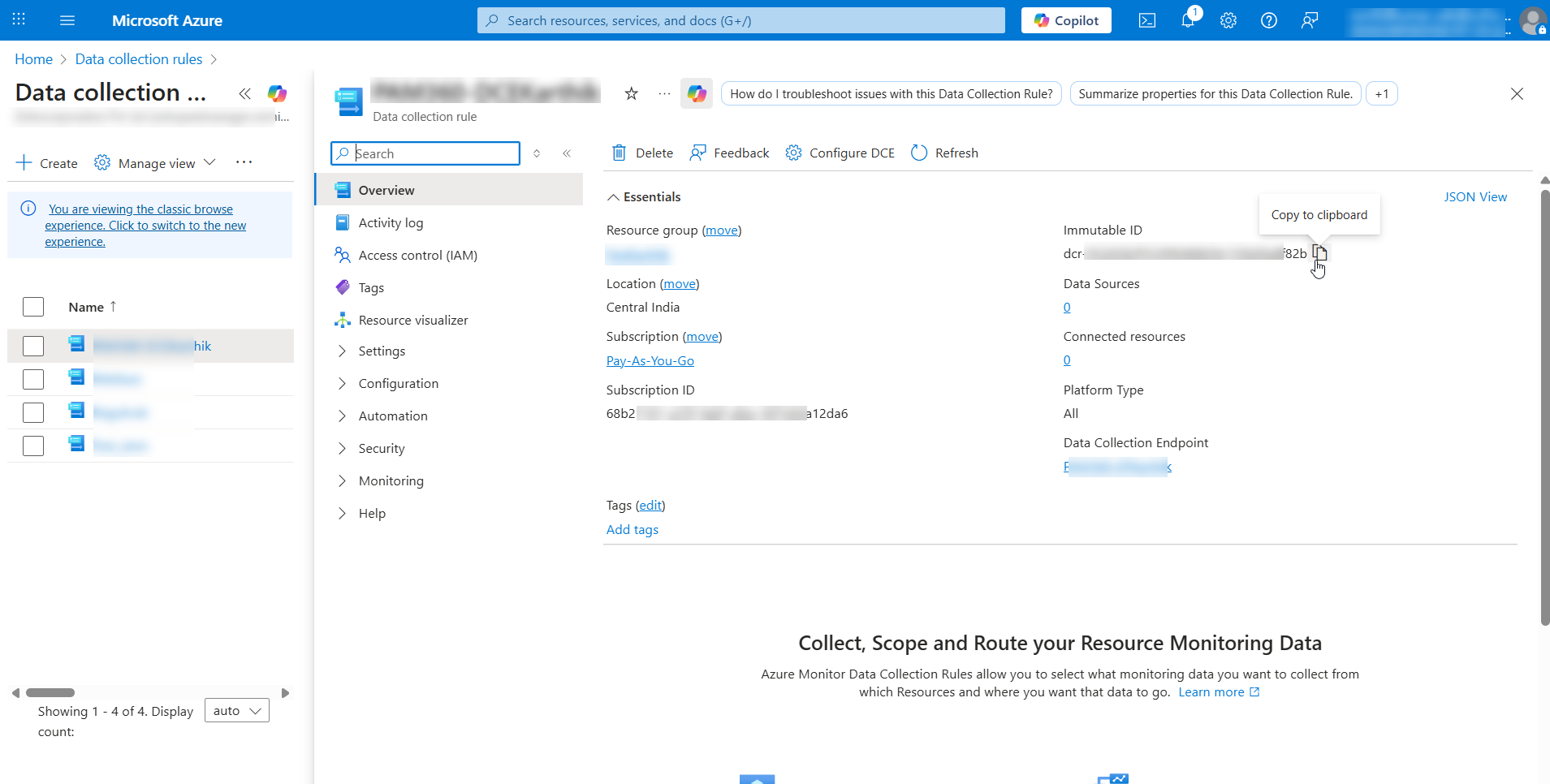Select all rules via header checkbox

point(33,306)
